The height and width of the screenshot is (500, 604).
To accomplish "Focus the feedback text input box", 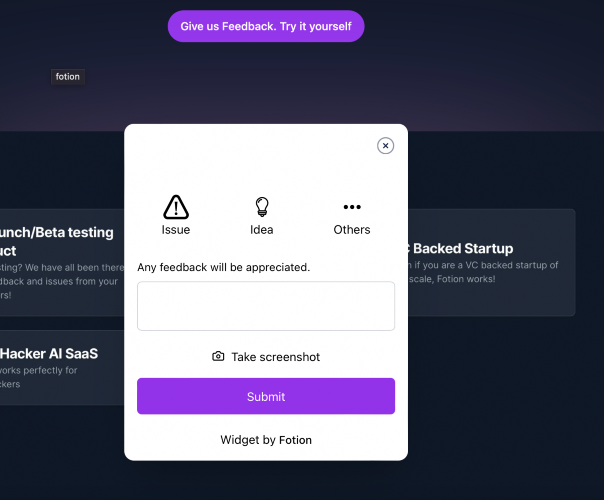I will coord(266,306).
